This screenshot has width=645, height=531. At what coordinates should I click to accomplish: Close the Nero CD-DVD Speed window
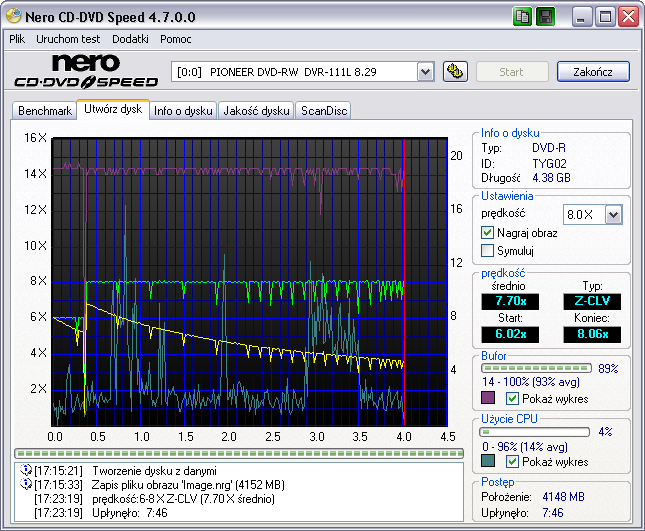[629, 17]
